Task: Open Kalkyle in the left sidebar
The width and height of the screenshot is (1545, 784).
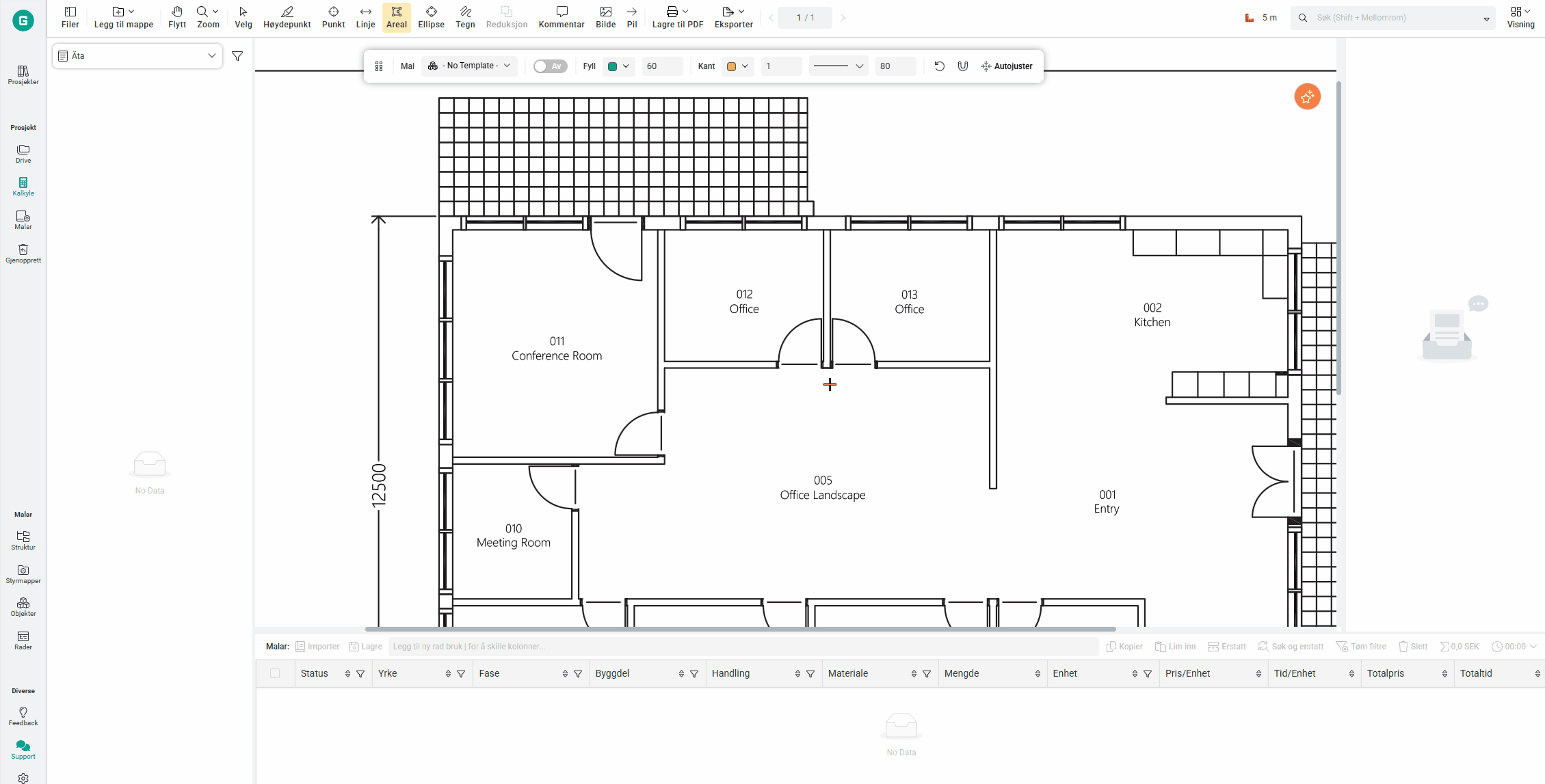Action: pos(23,186)
